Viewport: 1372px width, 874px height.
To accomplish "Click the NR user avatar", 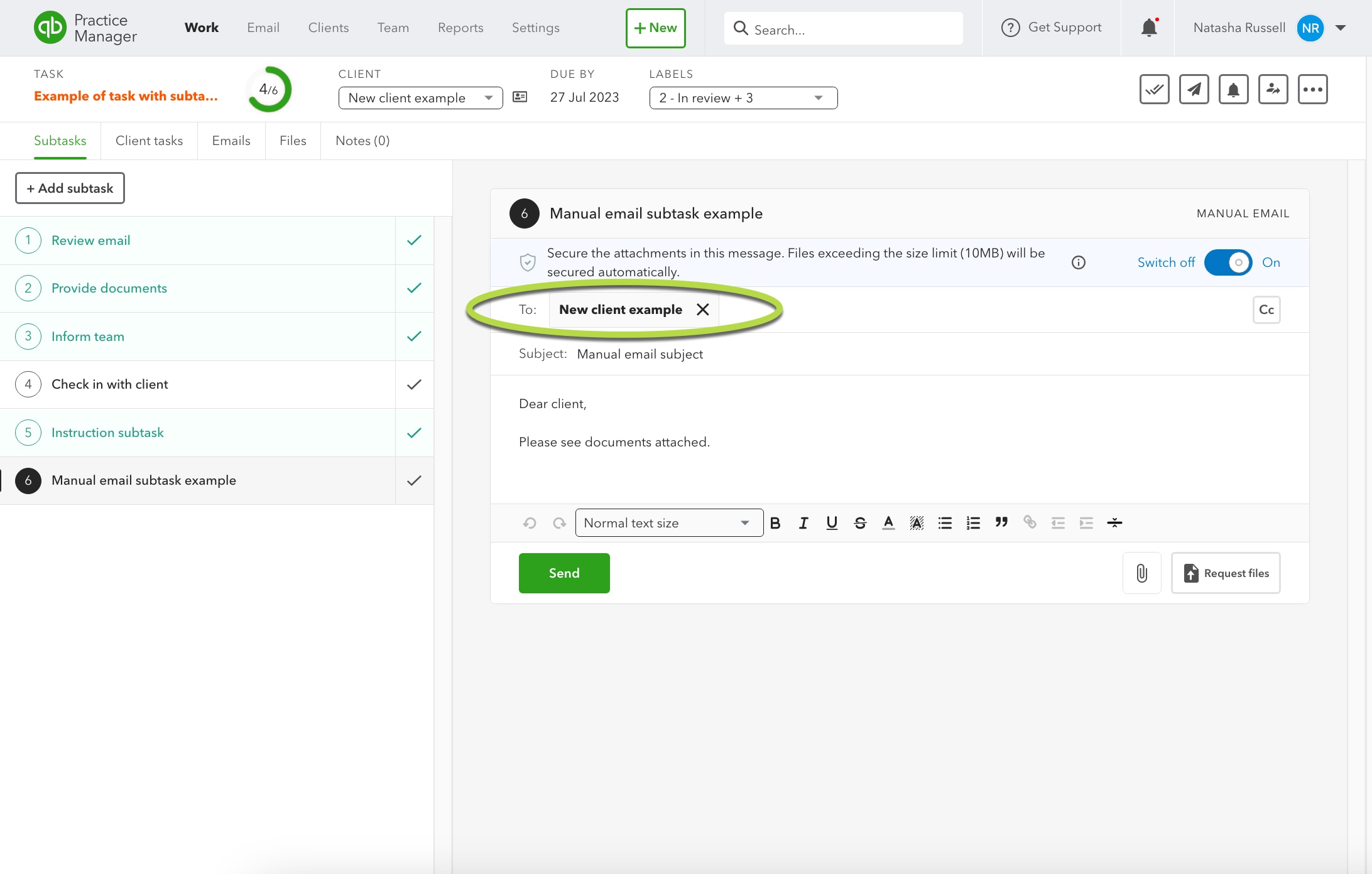I will pos(1310,28).
